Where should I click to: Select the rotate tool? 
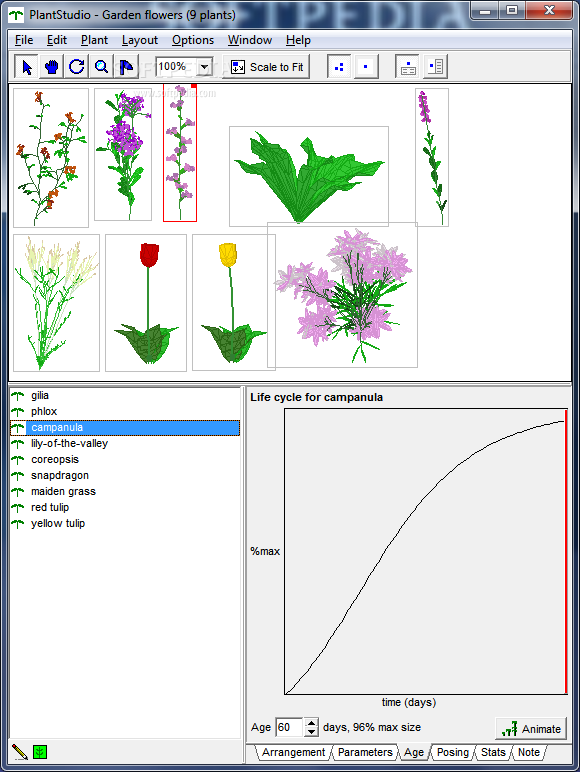click(x=76, y=66)
